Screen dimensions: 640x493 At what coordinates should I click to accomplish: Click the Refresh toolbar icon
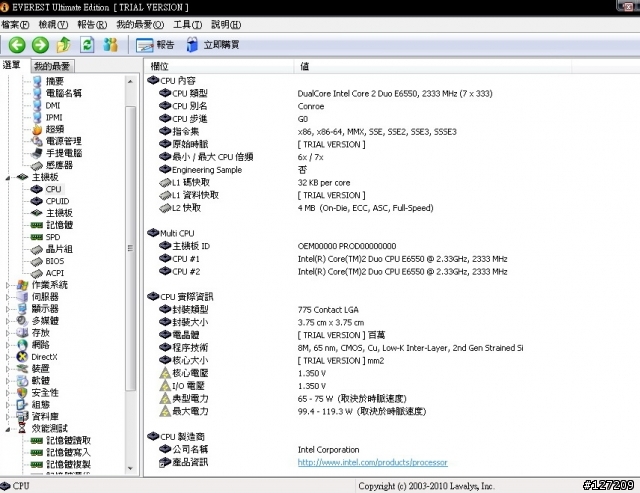pos(87,44)
